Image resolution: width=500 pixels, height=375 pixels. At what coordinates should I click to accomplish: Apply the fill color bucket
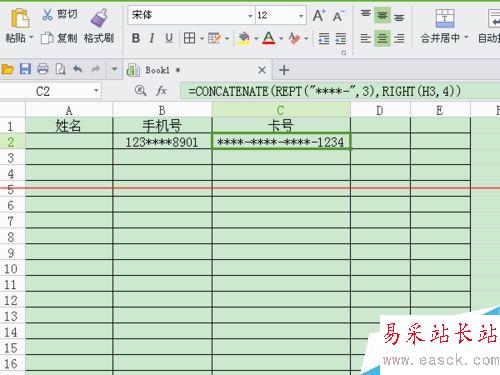(244, 38)
